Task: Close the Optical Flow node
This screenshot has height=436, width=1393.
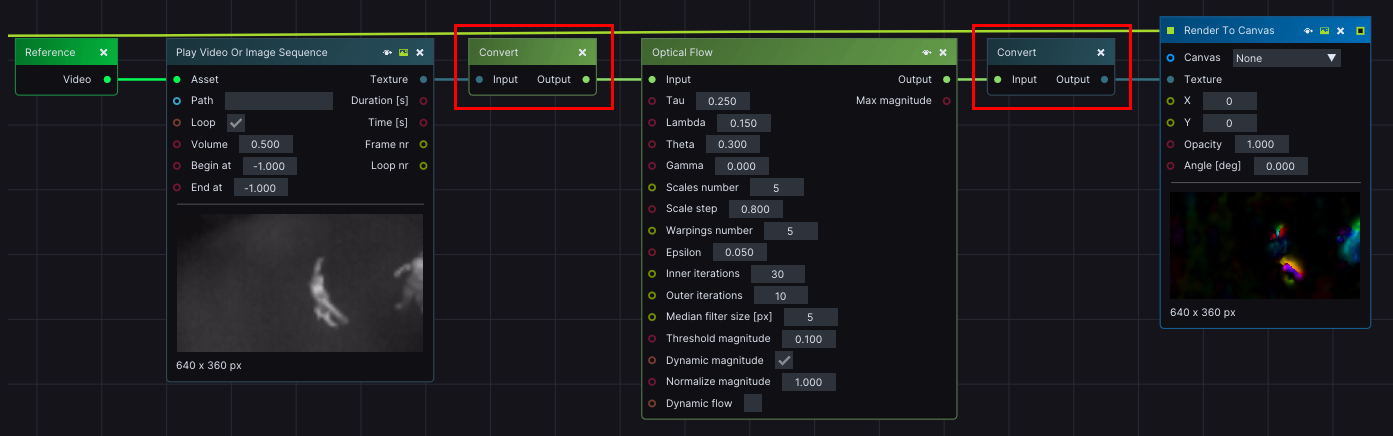Action: 943,52
